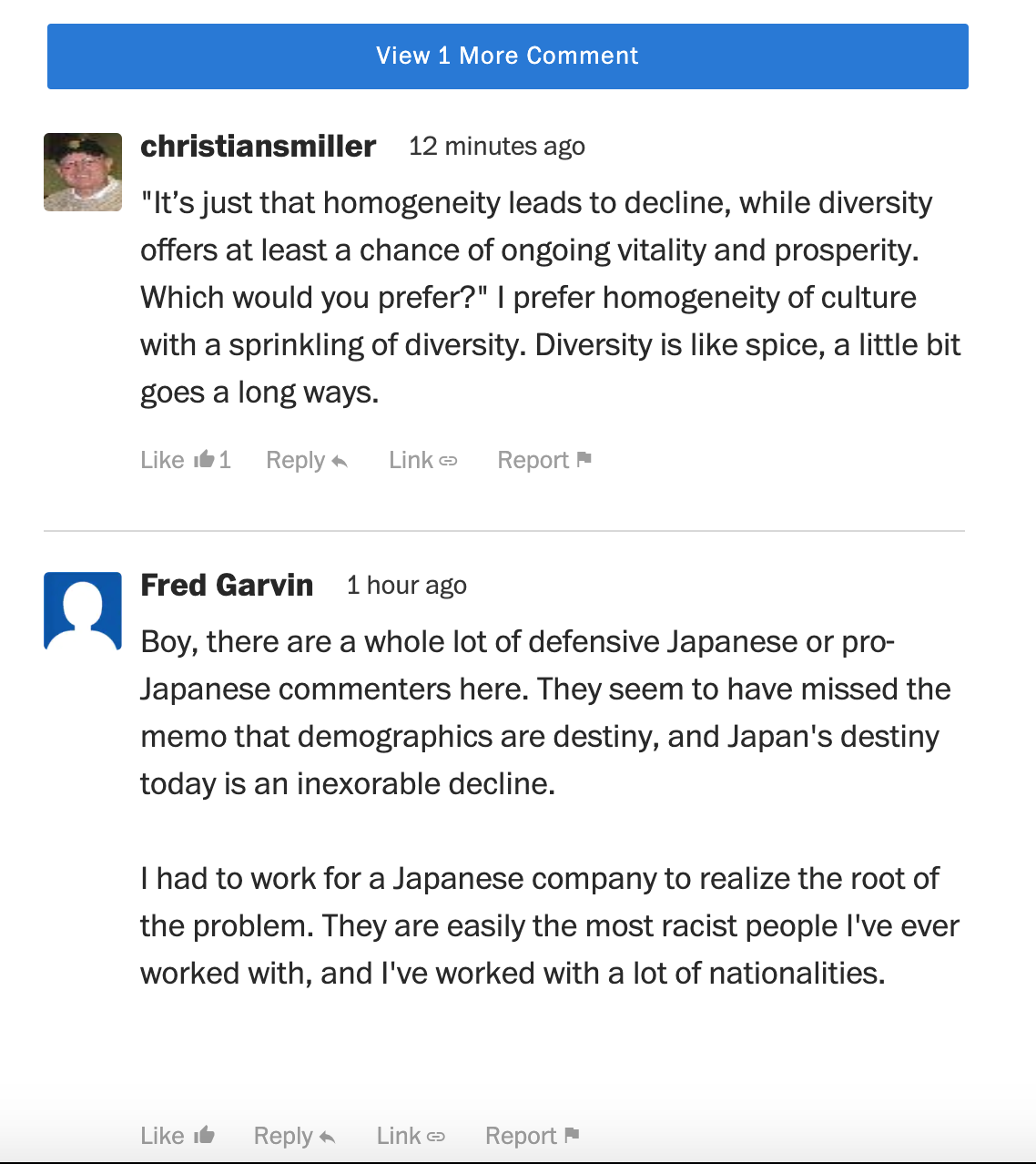Report christiansmiller's comment

pos(544,460)
